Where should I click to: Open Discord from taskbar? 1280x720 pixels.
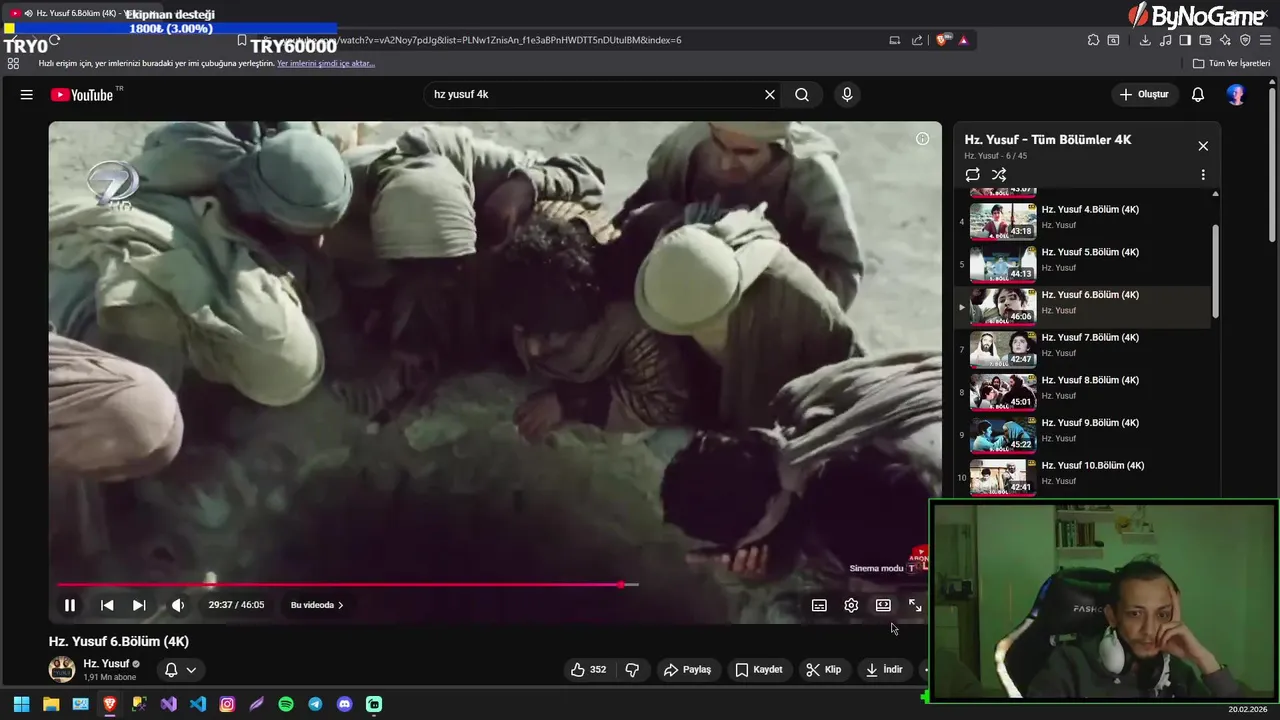[345, 704]
